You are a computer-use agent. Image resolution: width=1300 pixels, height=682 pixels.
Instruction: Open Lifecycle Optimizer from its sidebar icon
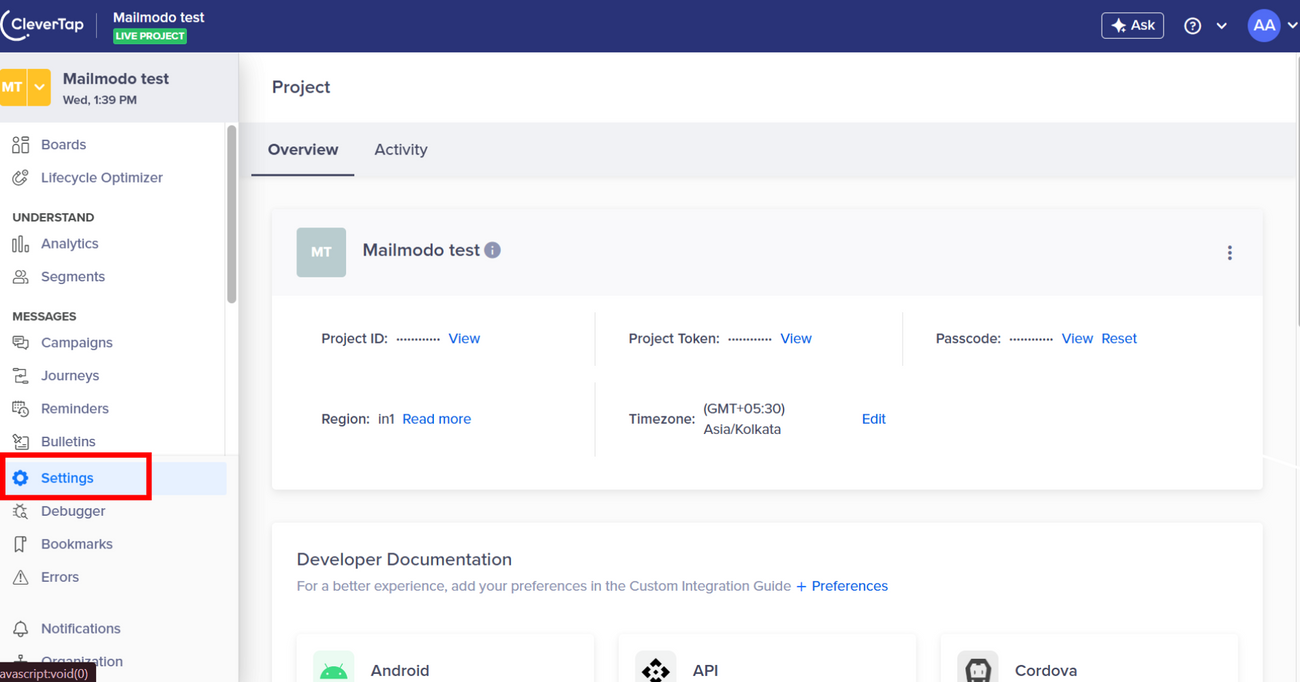pyautogui.click(x=20, y=178)
